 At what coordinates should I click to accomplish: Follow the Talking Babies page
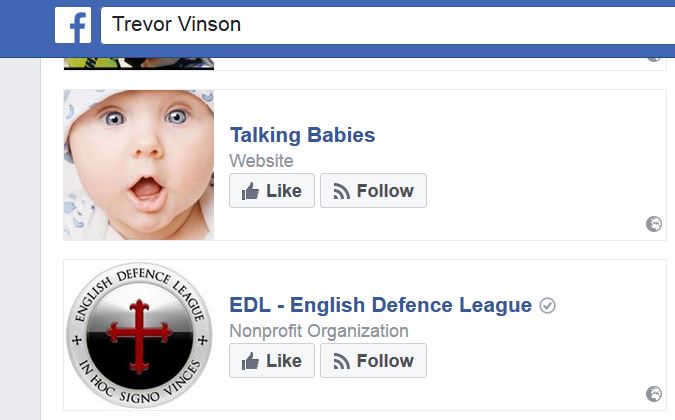point(373,191)
